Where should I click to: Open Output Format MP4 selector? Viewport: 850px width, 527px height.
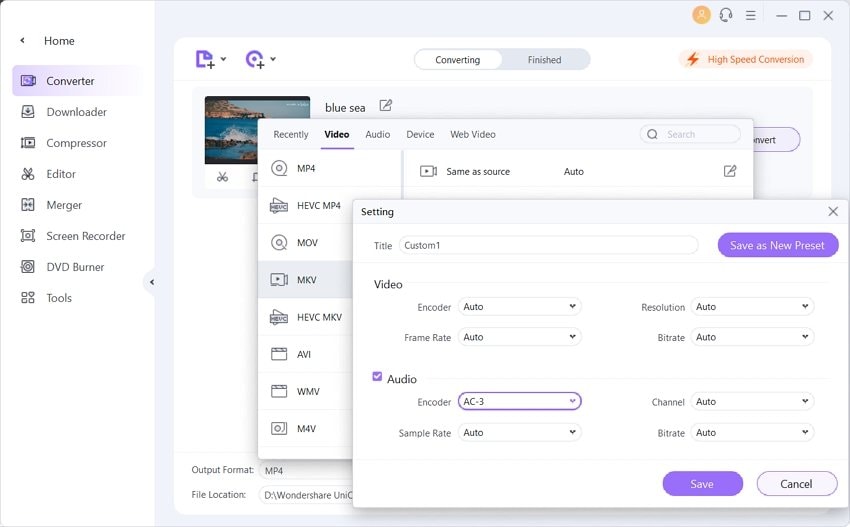(x=306, y=470)
